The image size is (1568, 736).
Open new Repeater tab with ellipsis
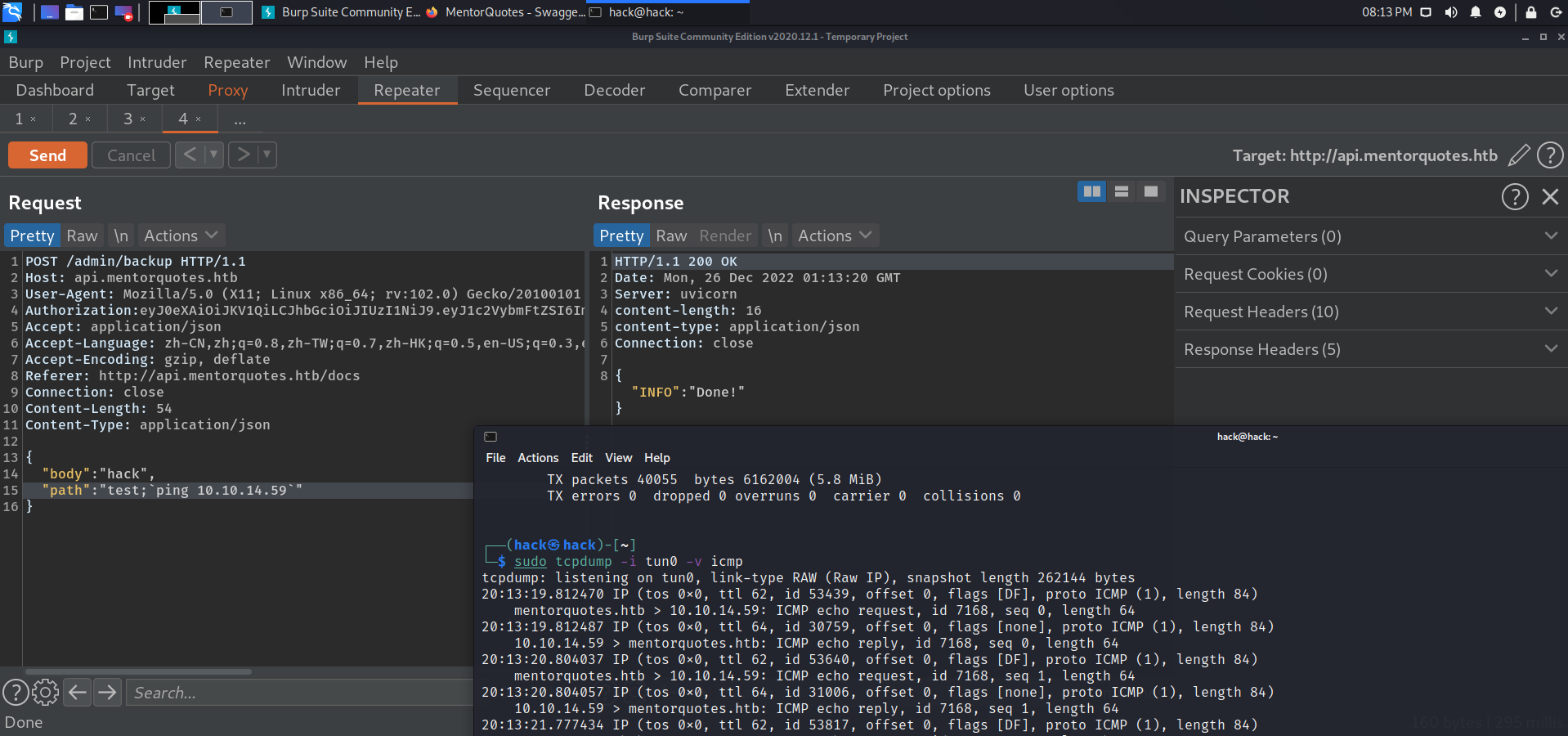point(240,119)
